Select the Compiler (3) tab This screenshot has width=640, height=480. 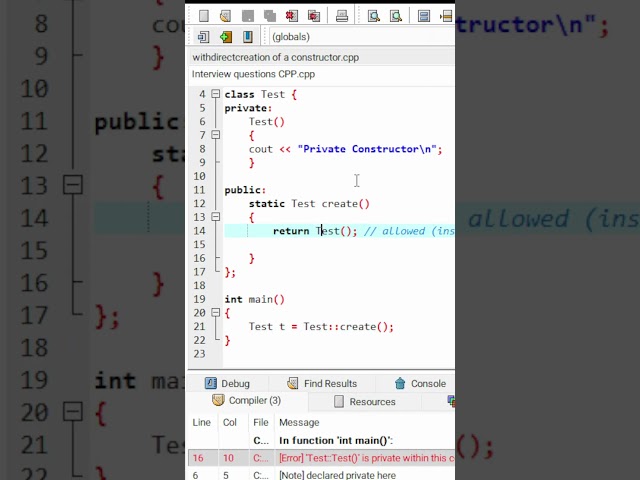(247, 400)
